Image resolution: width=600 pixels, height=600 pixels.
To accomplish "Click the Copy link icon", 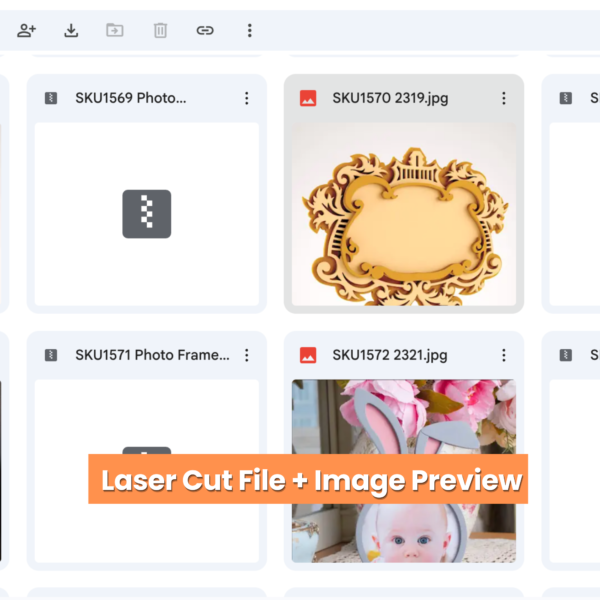I will (x=205, y=30).
